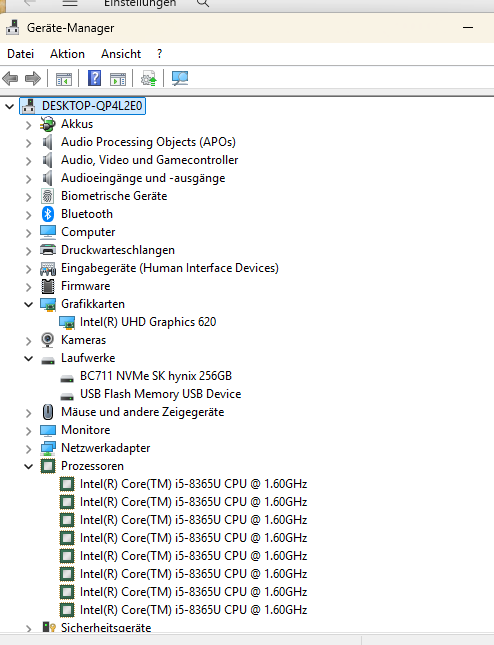Open the Aktion menu
Viewport: 494px width, 645px height.
pos(67,54)
